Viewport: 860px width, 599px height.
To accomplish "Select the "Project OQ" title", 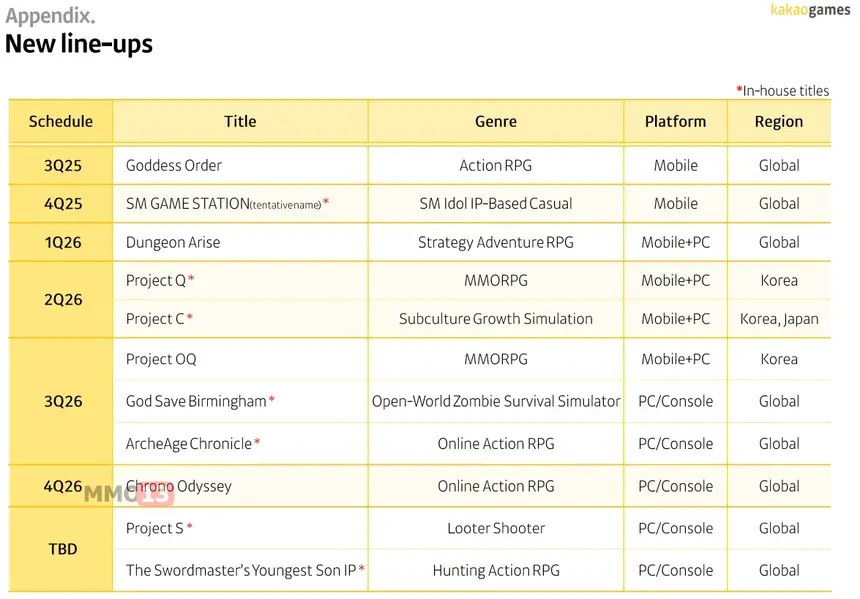I will click(161, 359).
